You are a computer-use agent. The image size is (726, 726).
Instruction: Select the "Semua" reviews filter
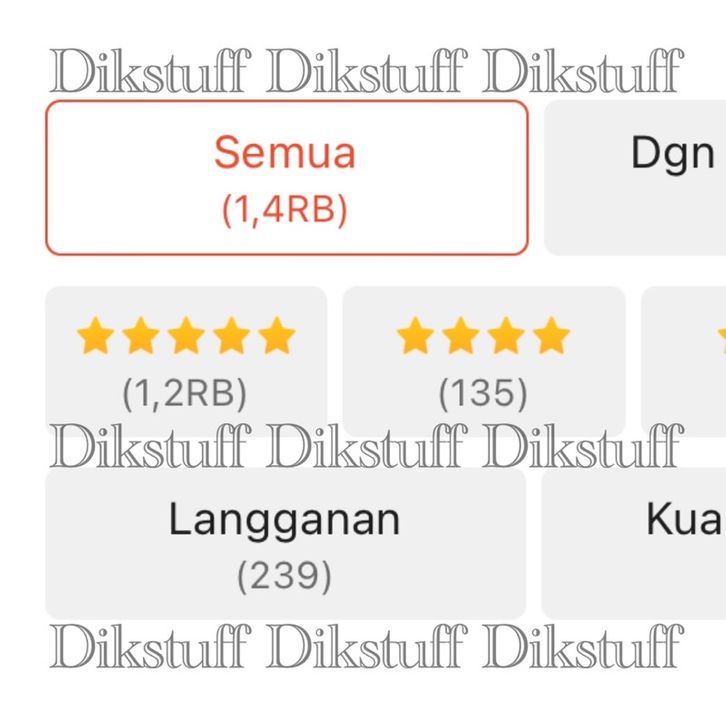286,178
